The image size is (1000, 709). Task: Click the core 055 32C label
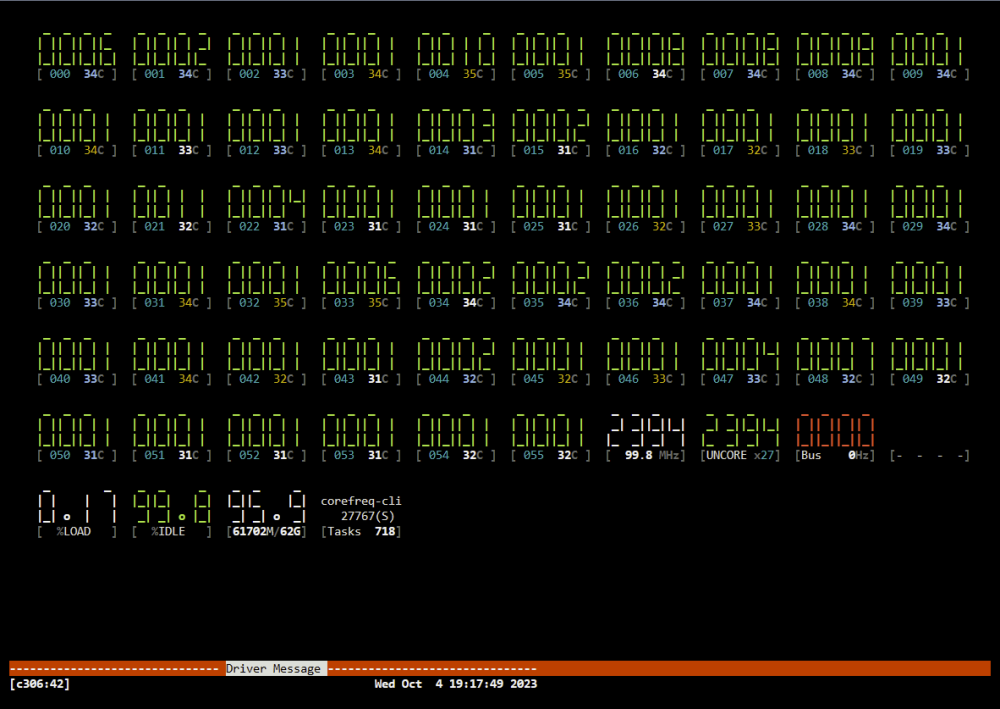(551, 455)
